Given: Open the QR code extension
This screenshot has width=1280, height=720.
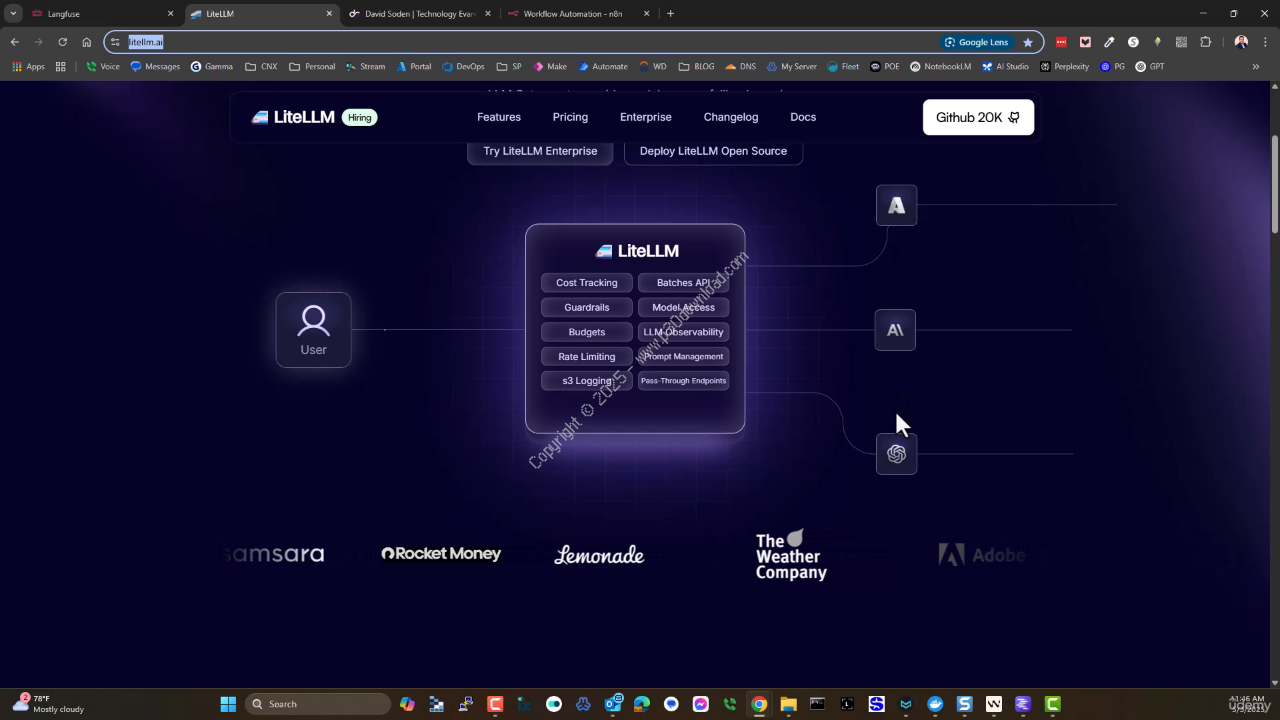Looking at the screenshot, I should 1181,42.
